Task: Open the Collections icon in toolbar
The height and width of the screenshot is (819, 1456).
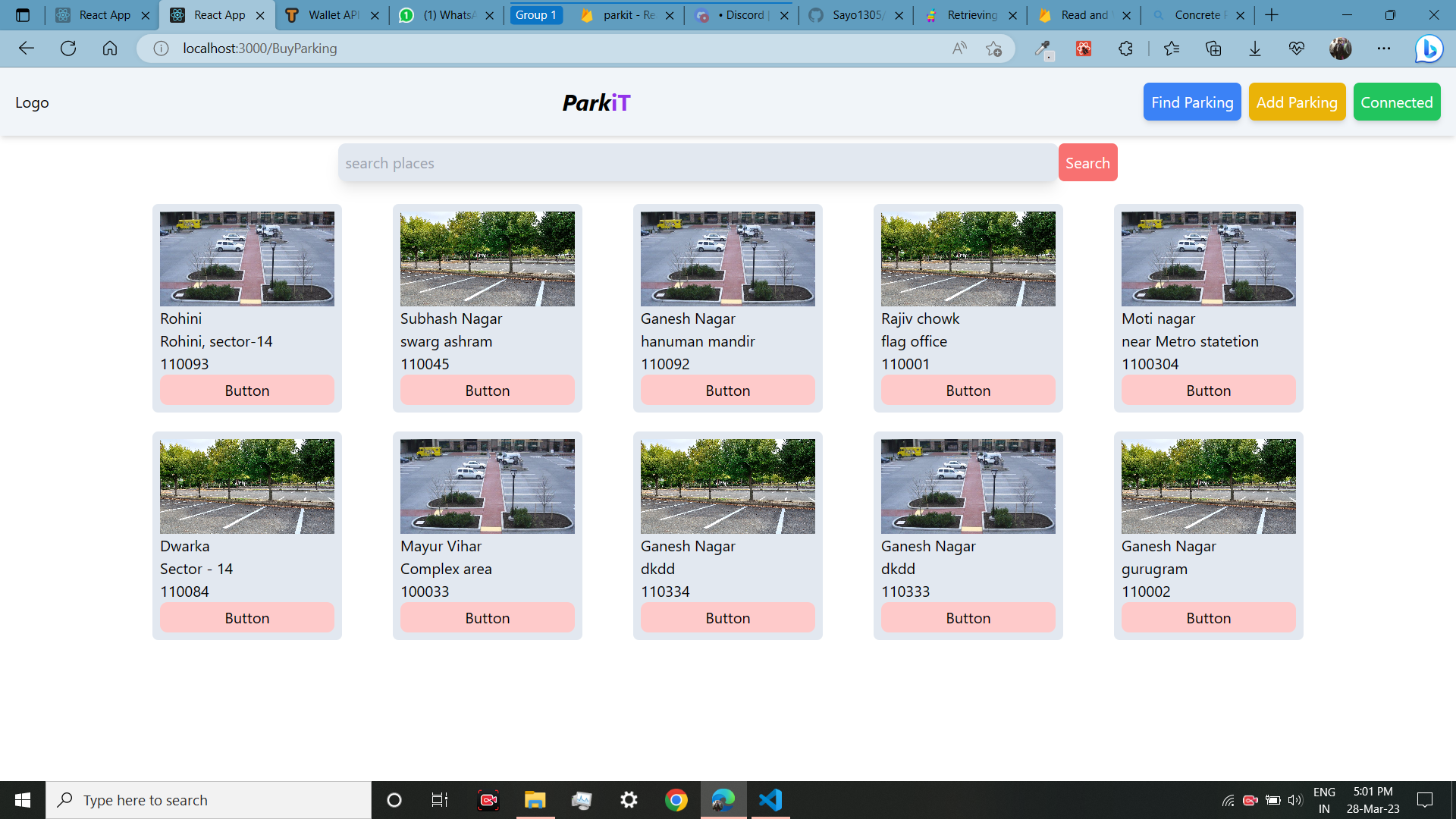Action: pyautogui.click(x=1213, y=49)
